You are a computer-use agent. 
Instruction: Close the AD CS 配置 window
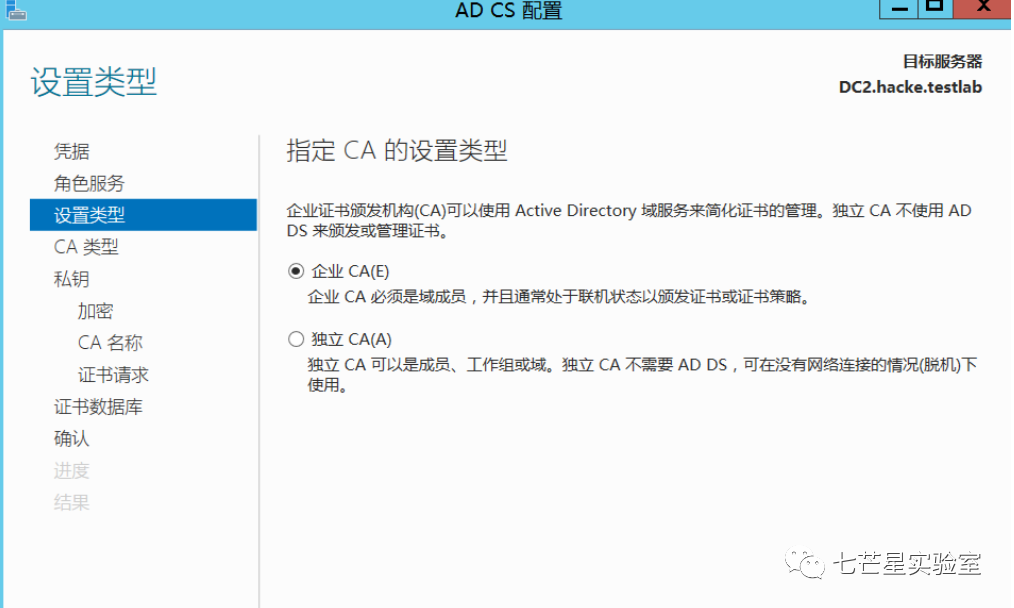[982, 8]
